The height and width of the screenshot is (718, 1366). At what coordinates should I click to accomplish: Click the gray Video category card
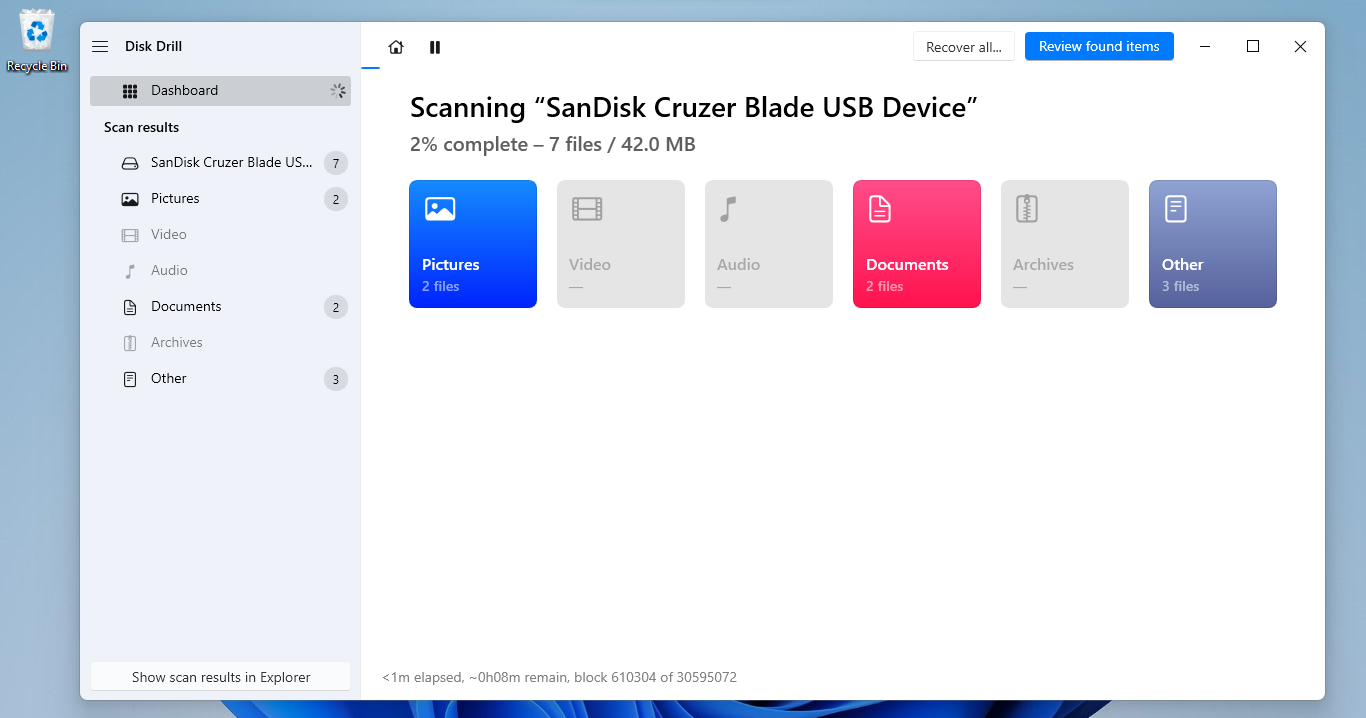click(621, 244)
